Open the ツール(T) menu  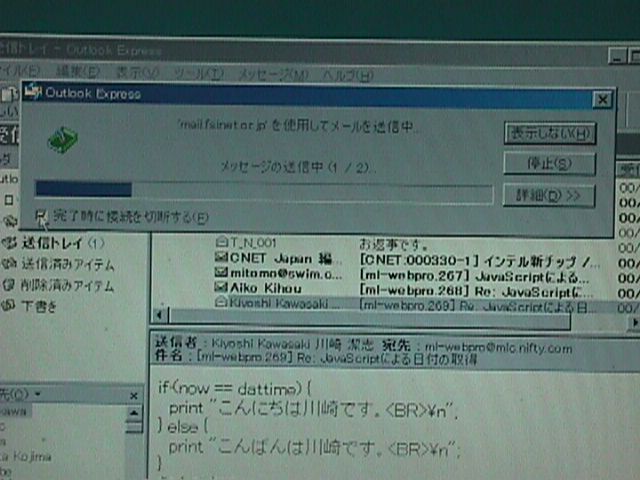click(x=198, y=74)
